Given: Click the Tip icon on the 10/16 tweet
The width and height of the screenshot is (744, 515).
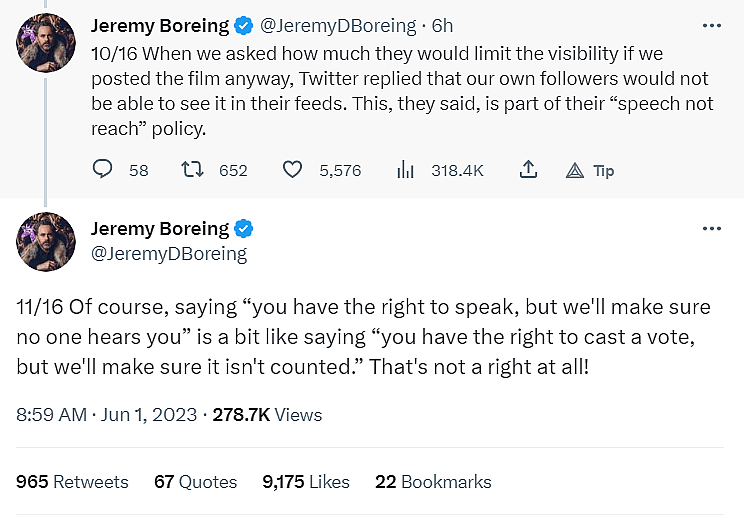Looking at the screenshot, I should coord(575,170).
